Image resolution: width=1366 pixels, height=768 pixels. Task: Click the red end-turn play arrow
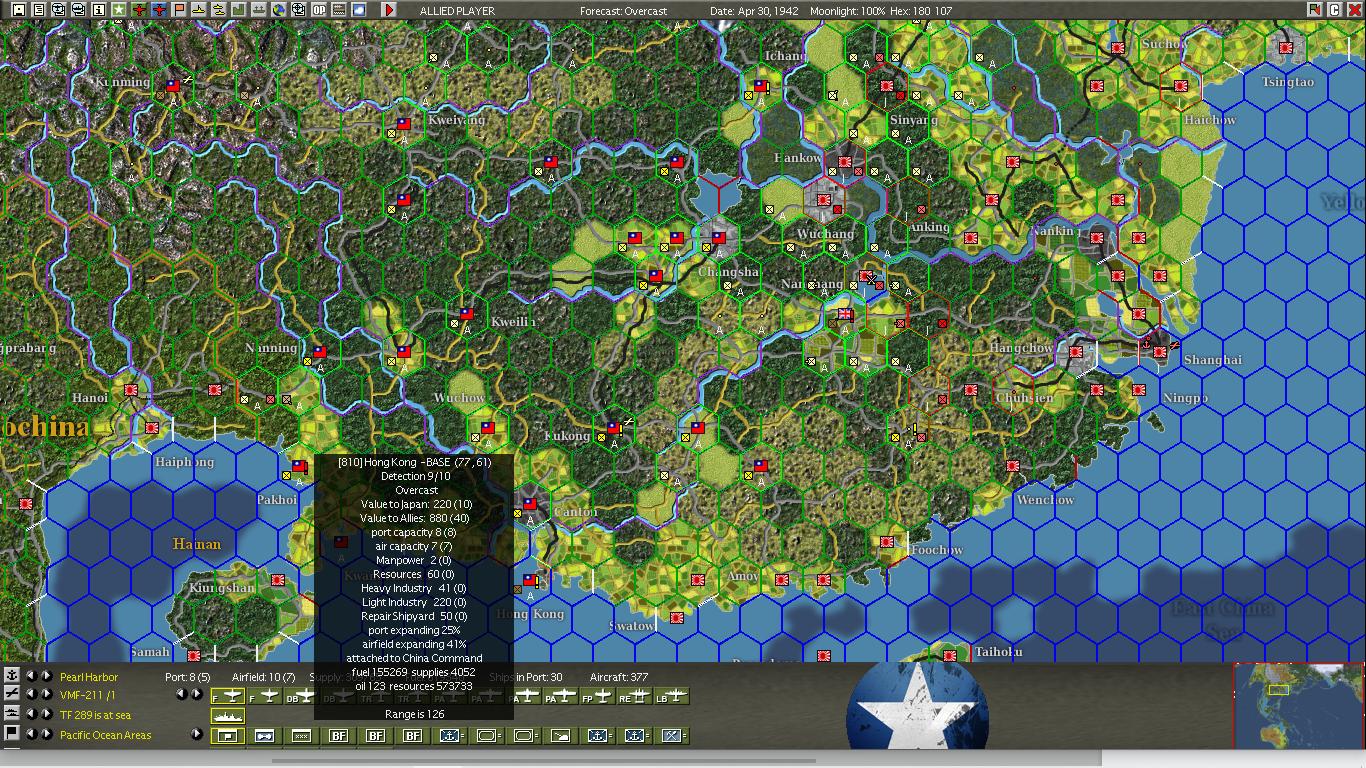[389, 9]
